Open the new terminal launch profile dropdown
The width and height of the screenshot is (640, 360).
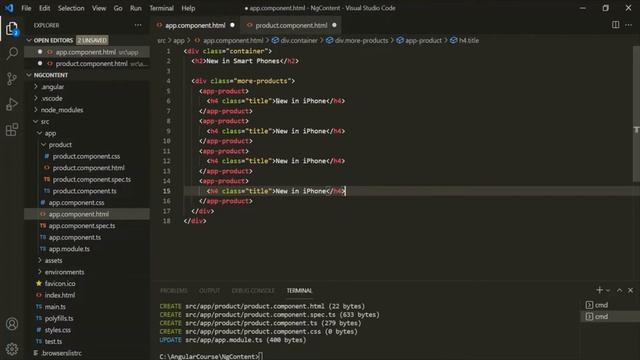tap(608, 291)
